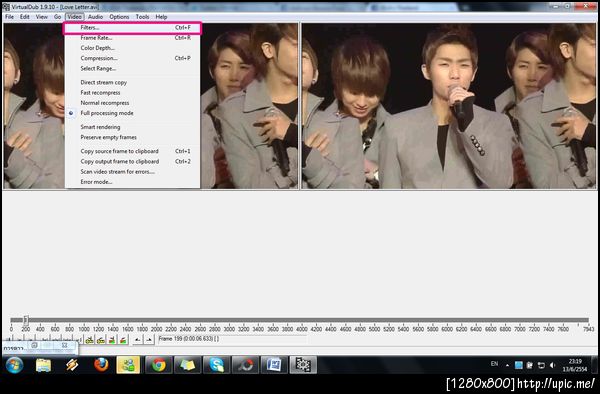Choose Frame Rate... menu entry

[x=132, y=38]
